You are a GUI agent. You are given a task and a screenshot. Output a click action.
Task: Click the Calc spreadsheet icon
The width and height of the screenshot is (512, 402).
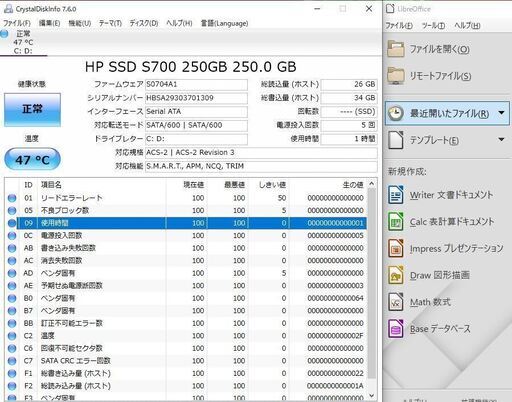coord(396,221)
